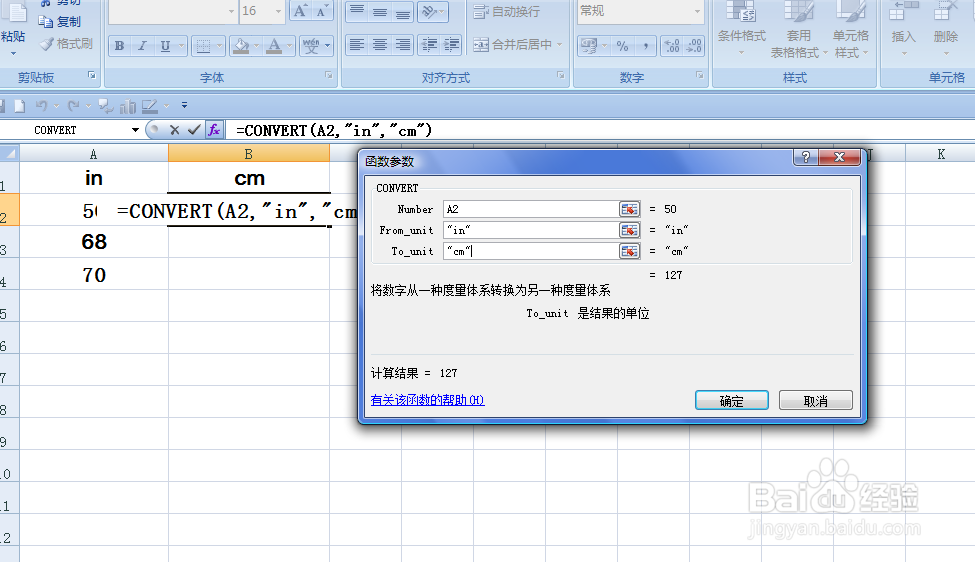
Task: Align text to bottom icon
Action: click(x=403, y=11)
